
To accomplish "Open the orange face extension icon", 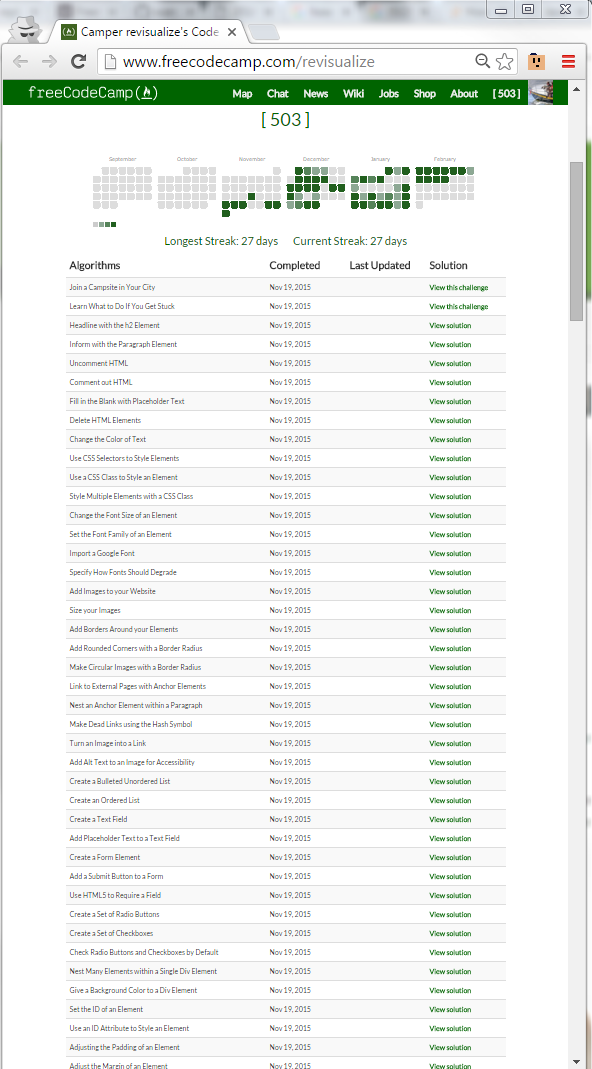I will pyautogui.click(x=537, y=62).
